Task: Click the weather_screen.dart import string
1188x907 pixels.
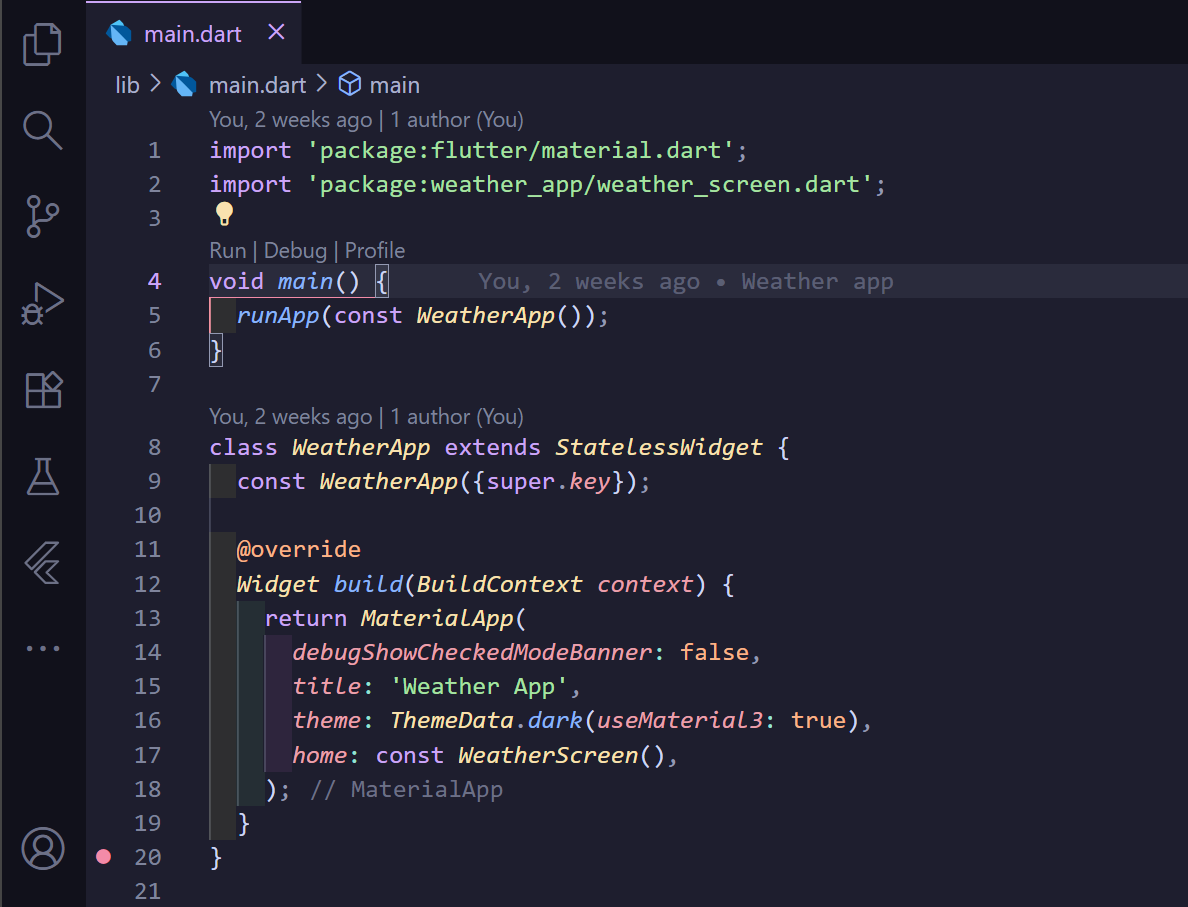Action: 589,184
